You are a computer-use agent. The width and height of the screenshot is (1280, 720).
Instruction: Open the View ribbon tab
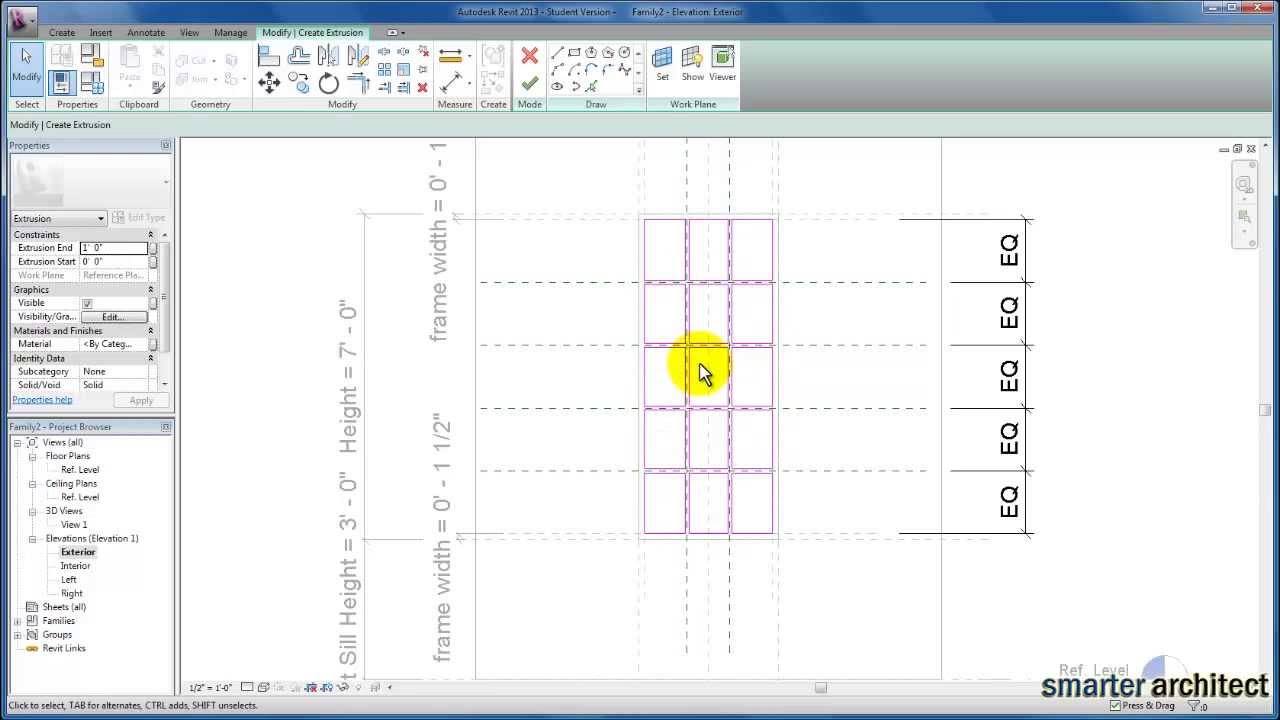point(189,32)
